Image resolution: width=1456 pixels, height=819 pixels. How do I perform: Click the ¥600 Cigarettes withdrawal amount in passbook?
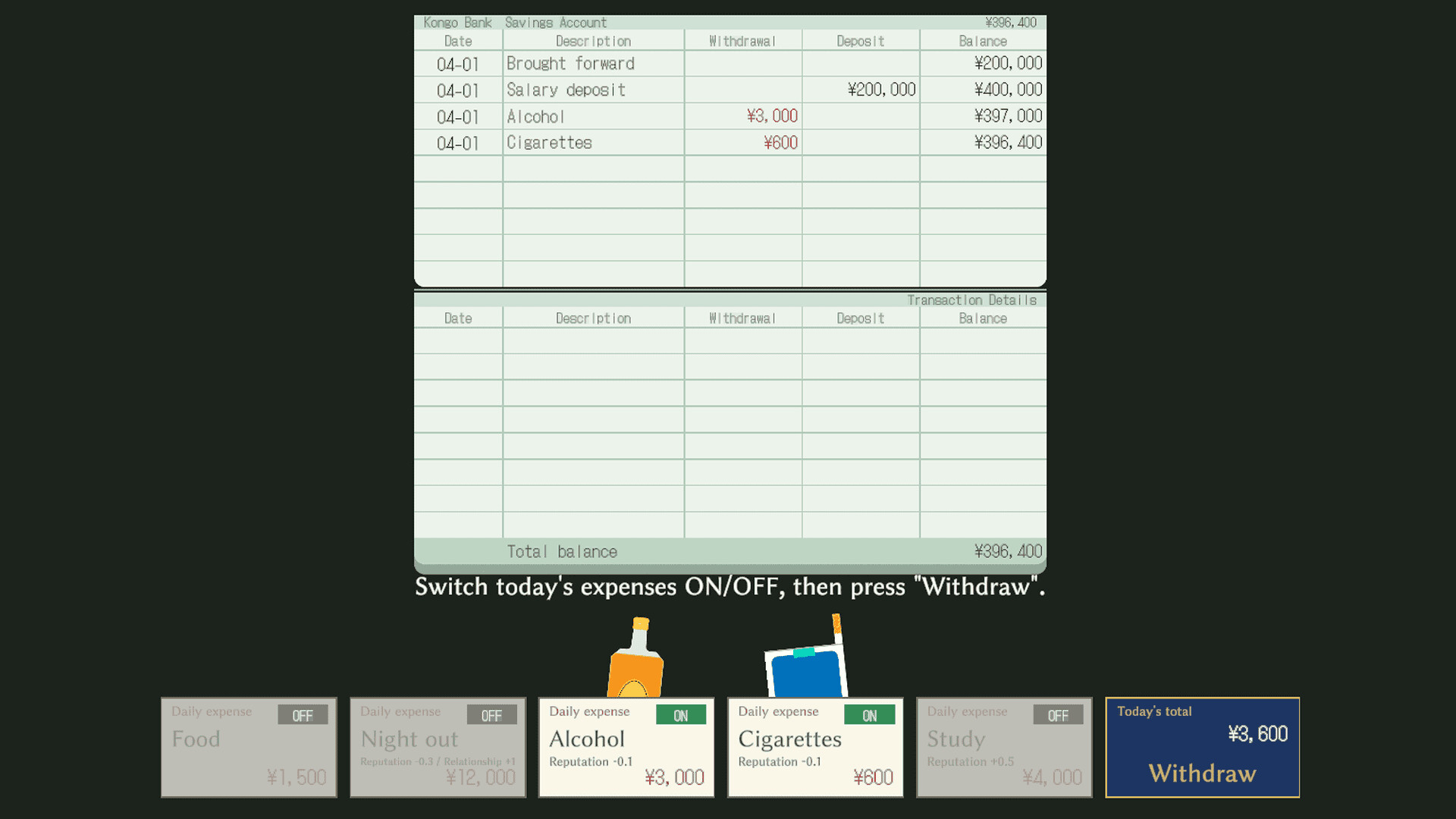(780, 143)
